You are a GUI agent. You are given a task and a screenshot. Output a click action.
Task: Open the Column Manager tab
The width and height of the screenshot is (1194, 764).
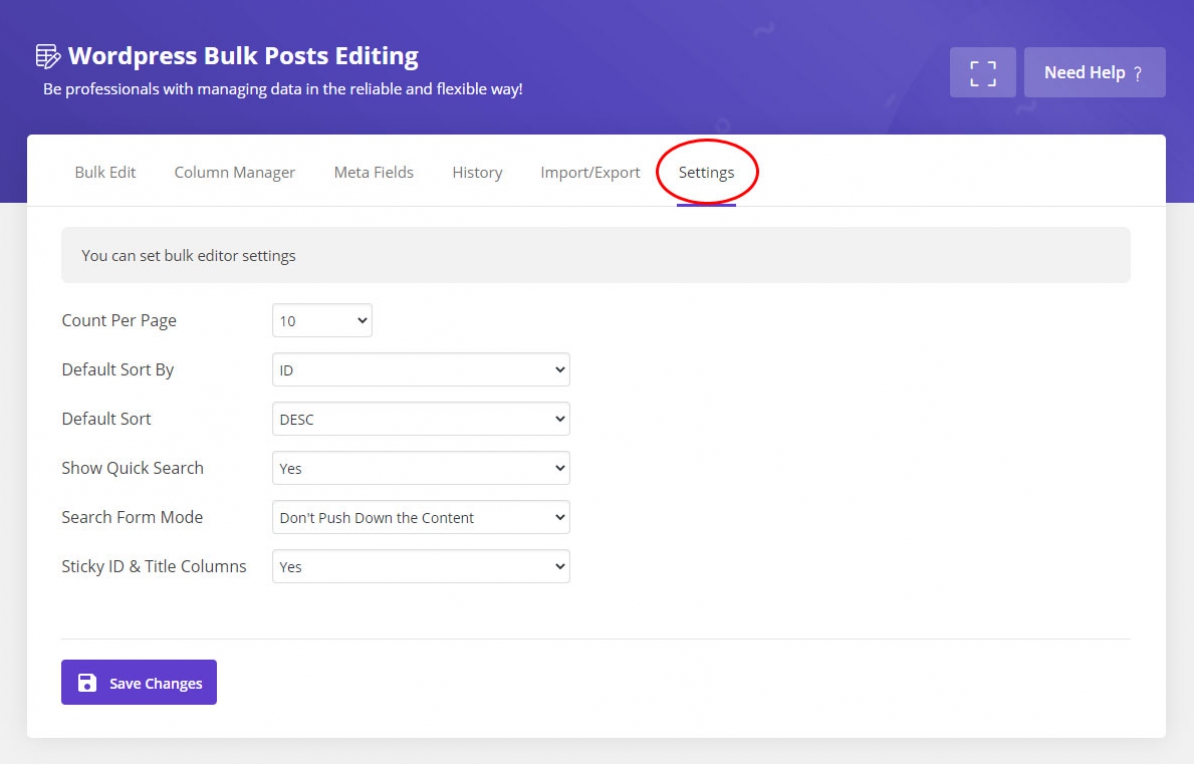pyautogui.click(x=234, y=172)
